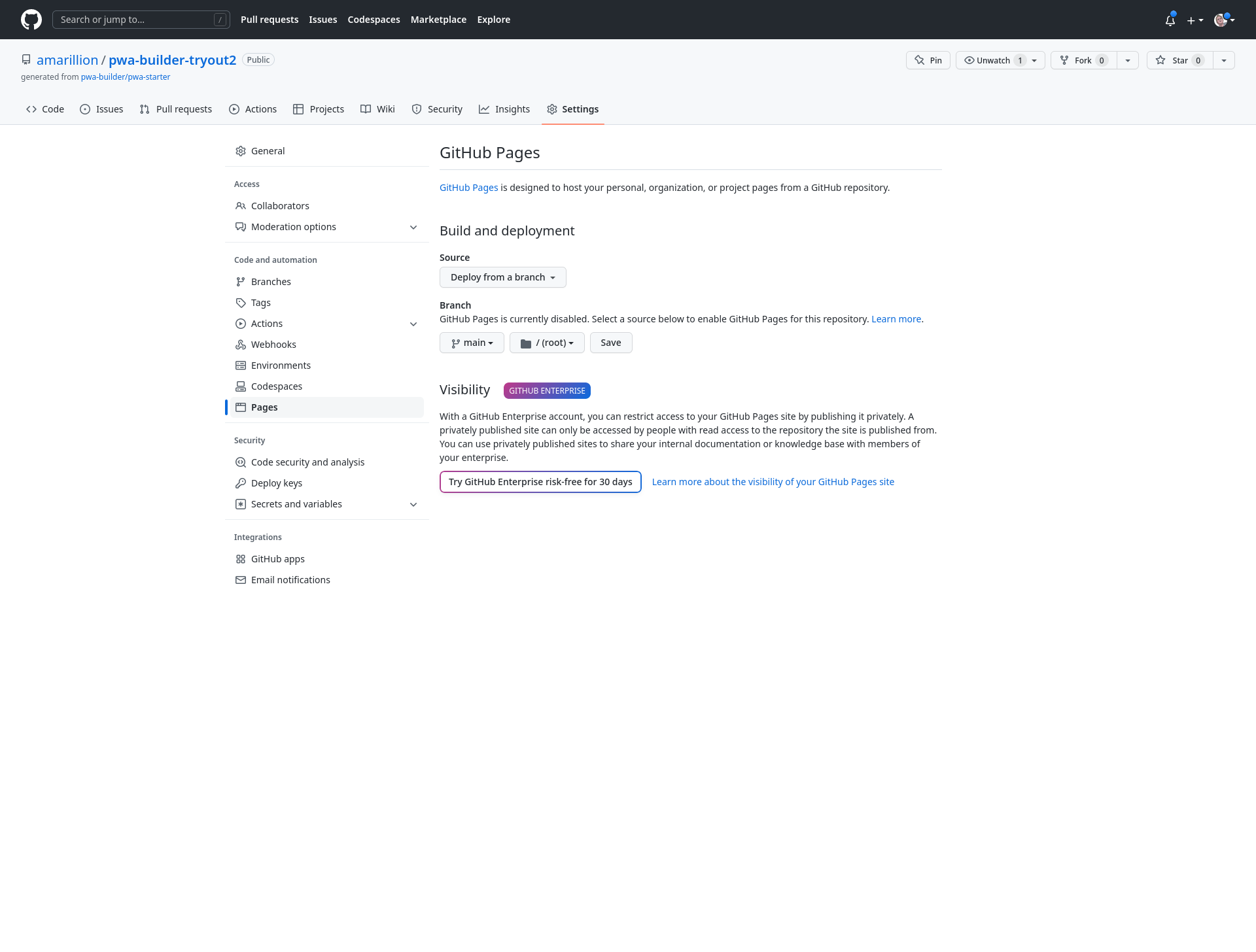The image size is (1256, 952).
Task: Expand the Actions settings submenu
Action: (x=413, y=324)
